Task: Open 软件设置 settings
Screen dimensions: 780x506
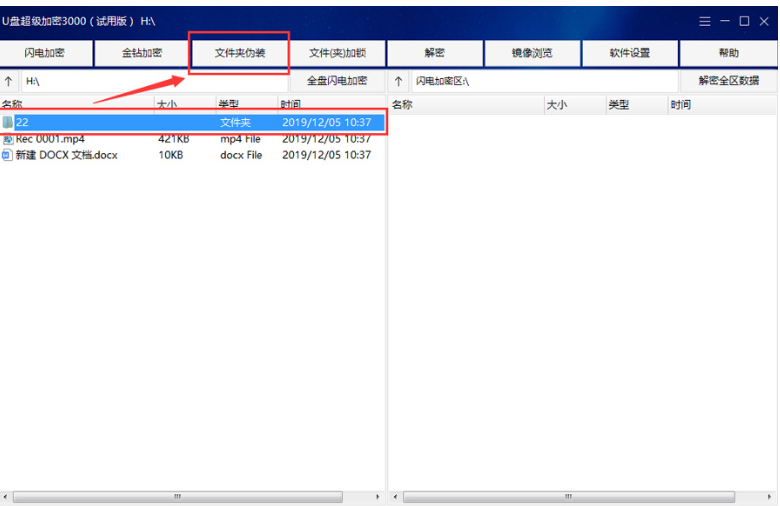Action: point(629,53)
